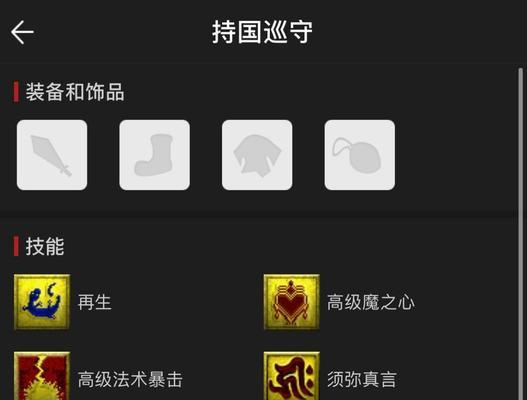Select the empty armor clothing slot
The image size is (527, 400).
pyautogui.click(x=257, y=155)
